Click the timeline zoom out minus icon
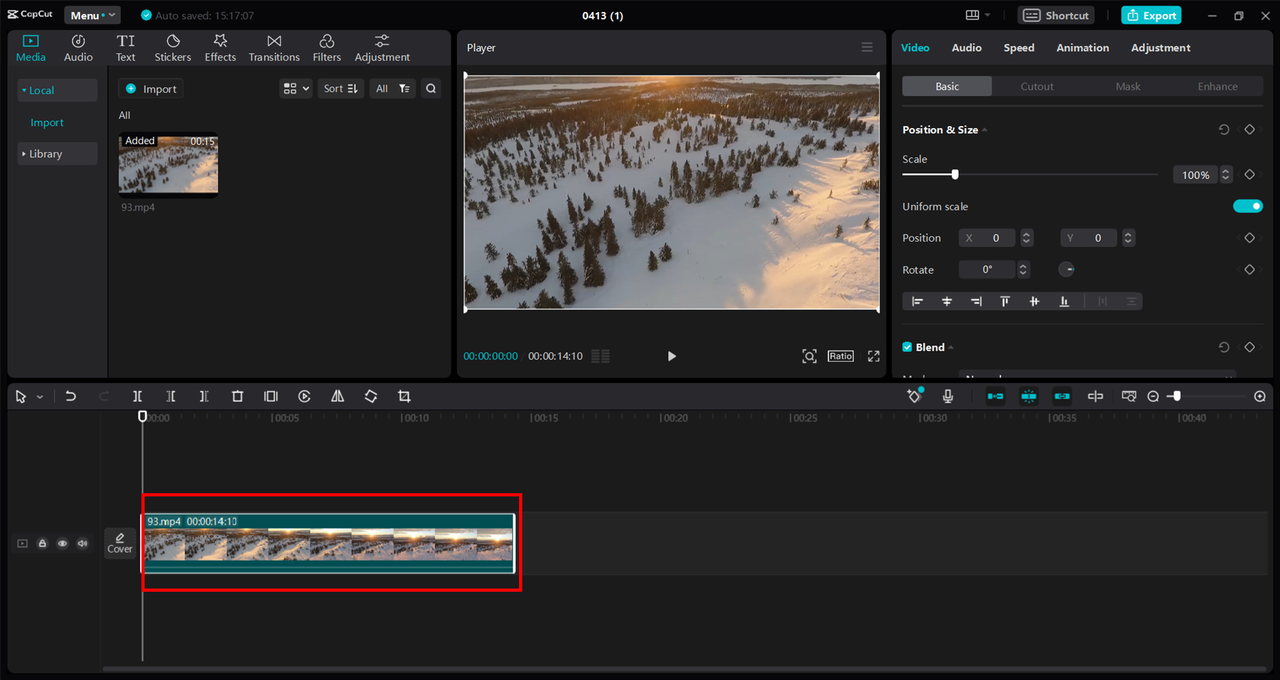The height and width of the screenshot is (680, 1280). tap(1153, 396)
